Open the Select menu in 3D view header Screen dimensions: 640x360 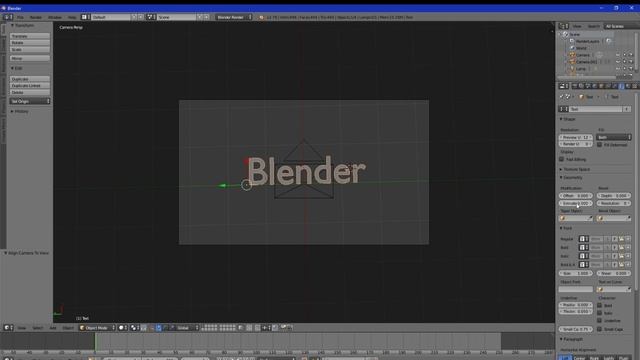(38, 328)
